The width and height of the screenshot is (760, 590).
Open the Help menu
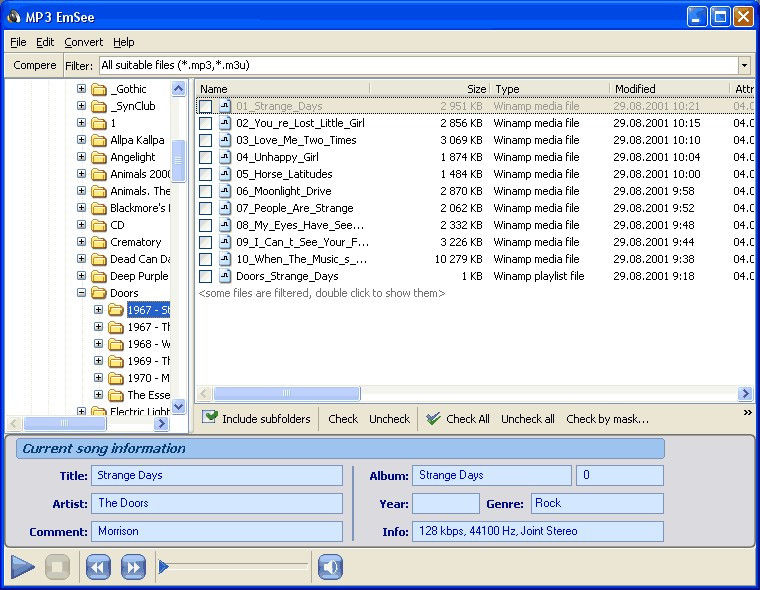(x=124, y=42)
